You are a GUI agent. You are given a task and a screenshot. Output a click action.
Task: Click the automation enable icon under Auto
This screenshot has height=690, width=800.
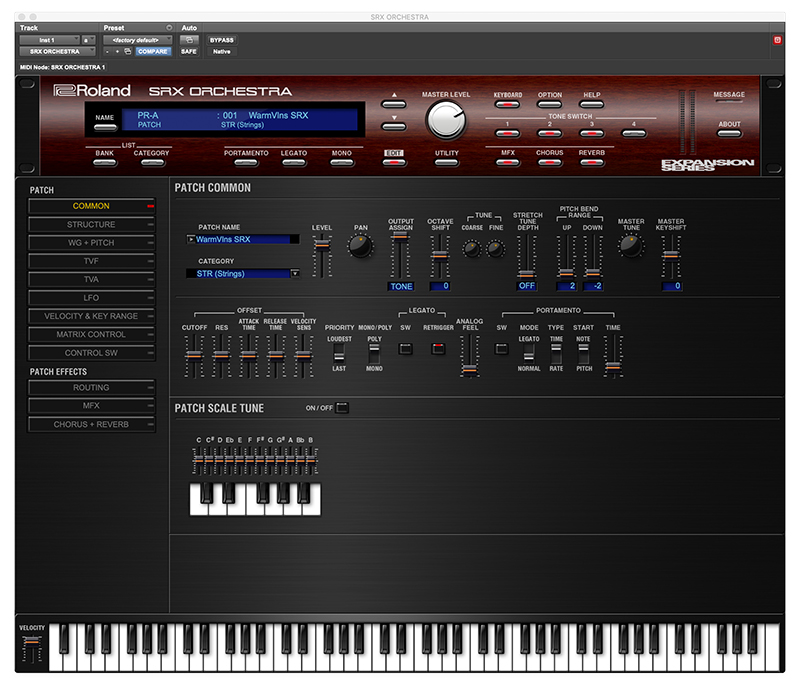point(189,40)
